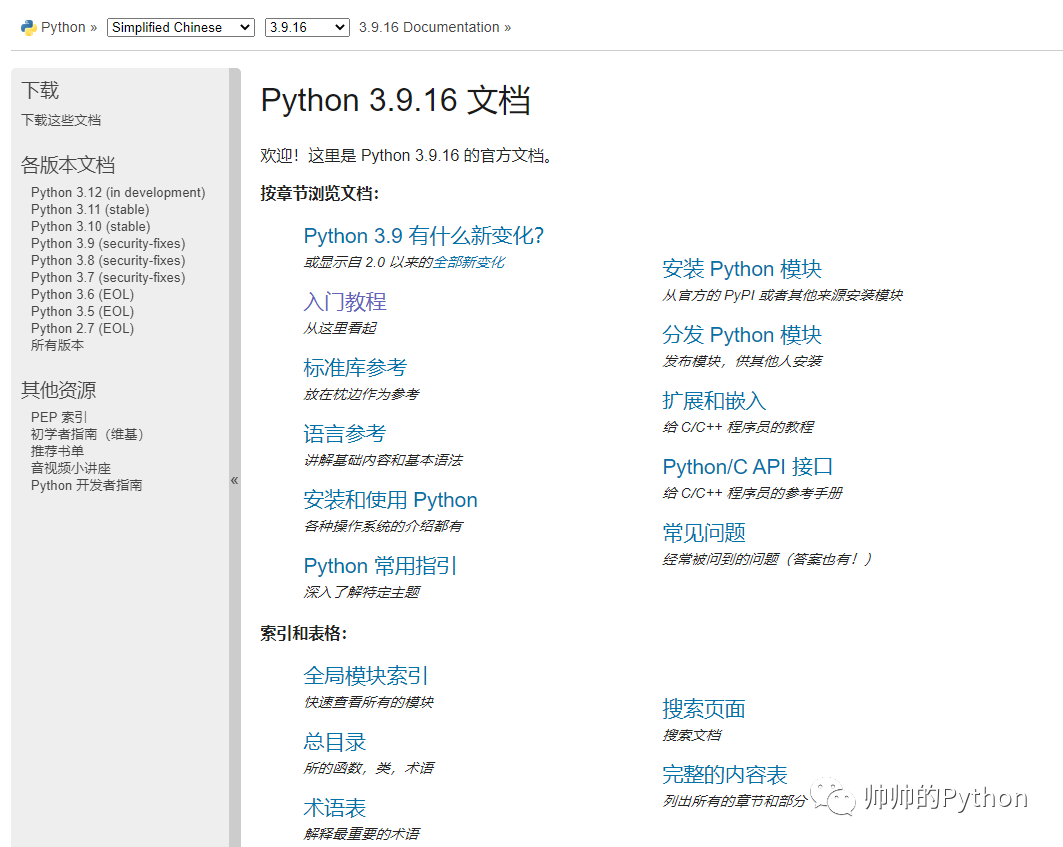Viewport: 1063px width, 847px height.
Task: Open the 标准库参考 link
Action: coord(355,368)
